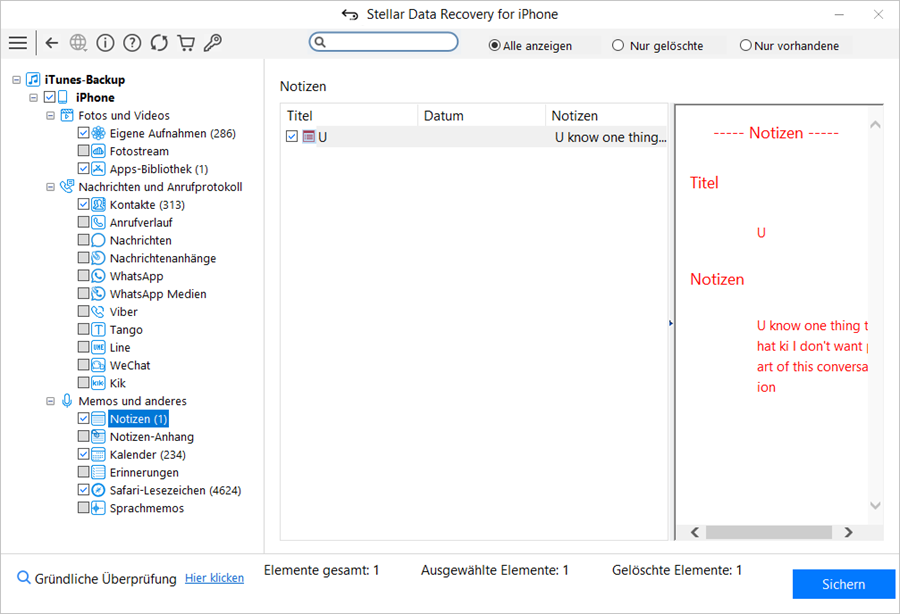Viewport: 900px width, 614px height.
Task: Open the shopping cart icon
Action: coord(186,42)
